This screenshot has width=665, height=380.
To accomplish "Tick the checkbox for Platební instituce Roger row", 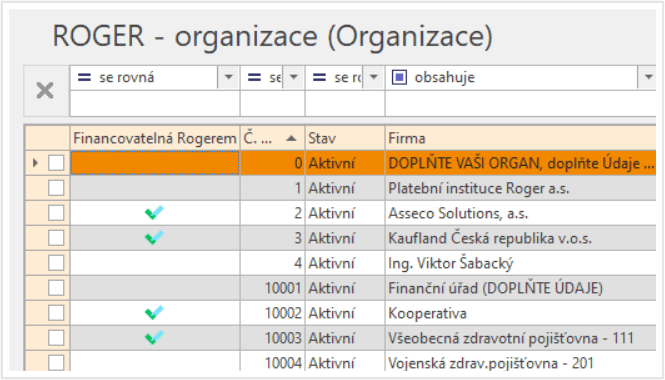I will (x=56, y=187).
